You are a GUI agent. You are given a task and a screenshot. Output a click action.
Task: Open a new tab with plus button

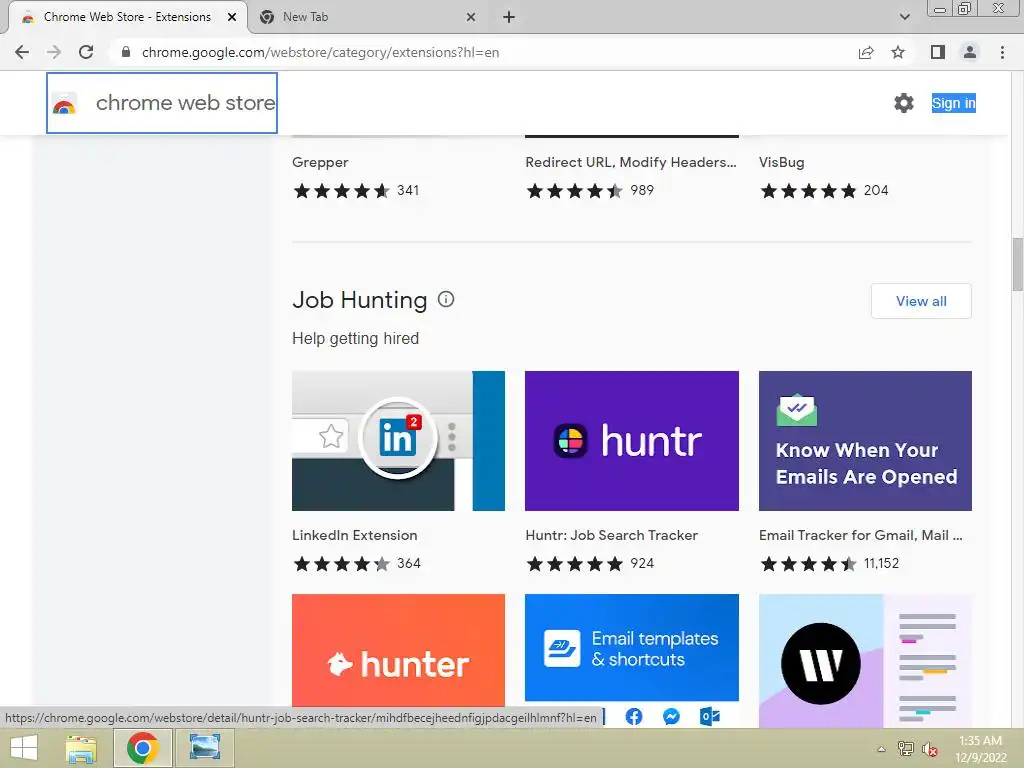tap(509, 17)
